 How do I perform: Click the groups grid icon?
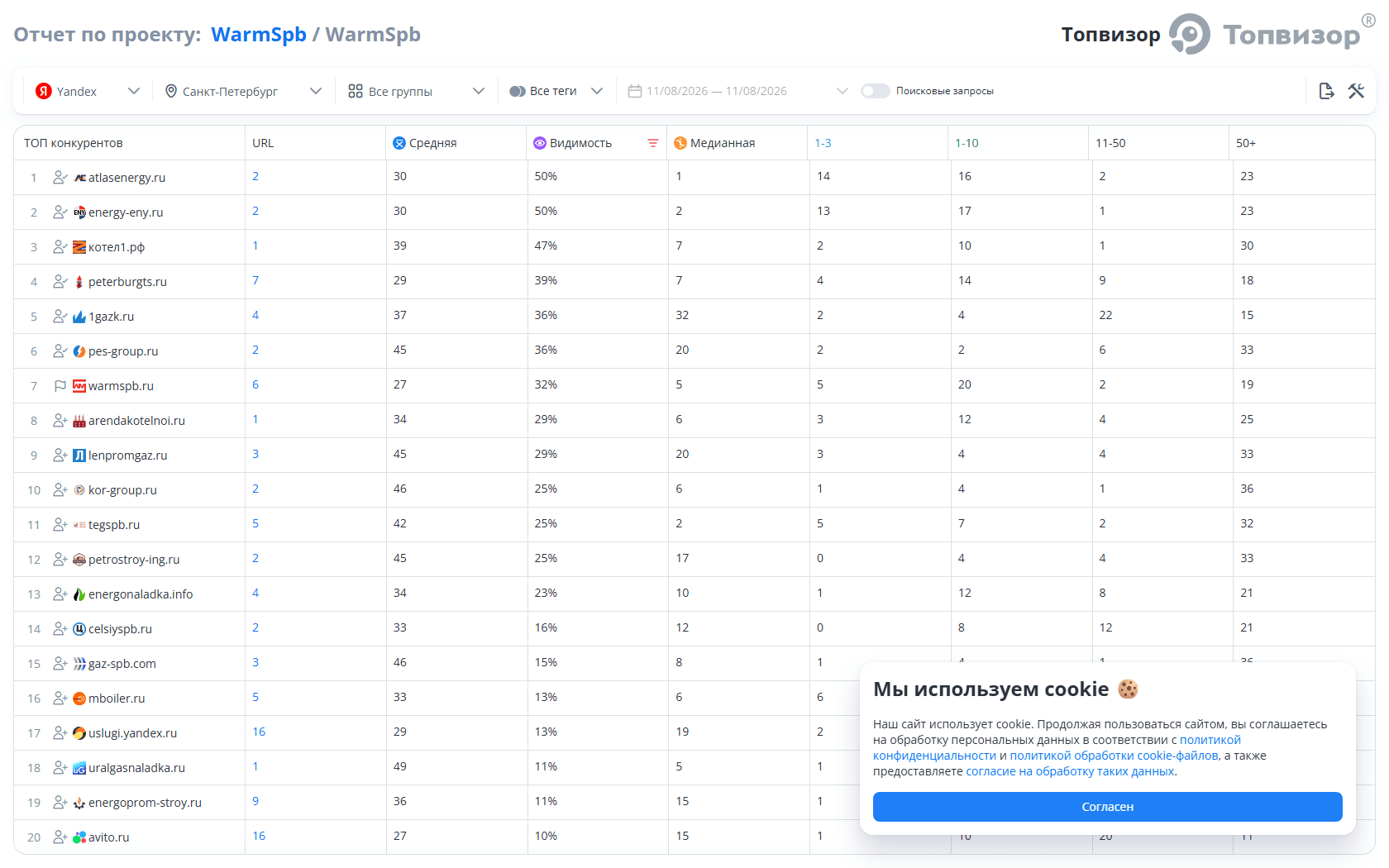tap(356, 91)
